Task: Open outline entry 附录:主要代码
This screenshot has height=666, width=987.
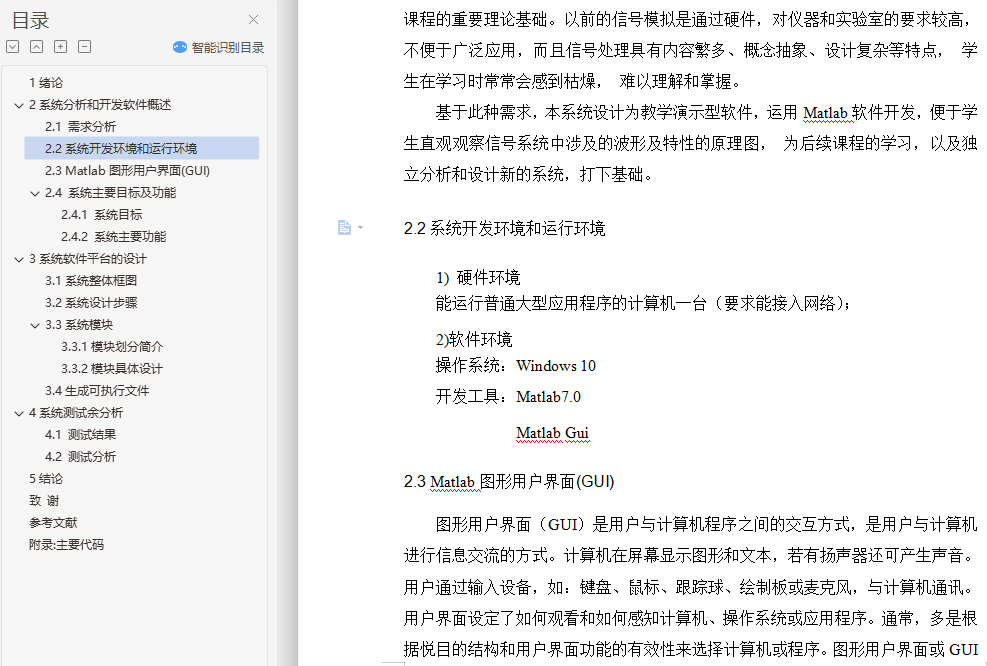Action: (66, 545)
